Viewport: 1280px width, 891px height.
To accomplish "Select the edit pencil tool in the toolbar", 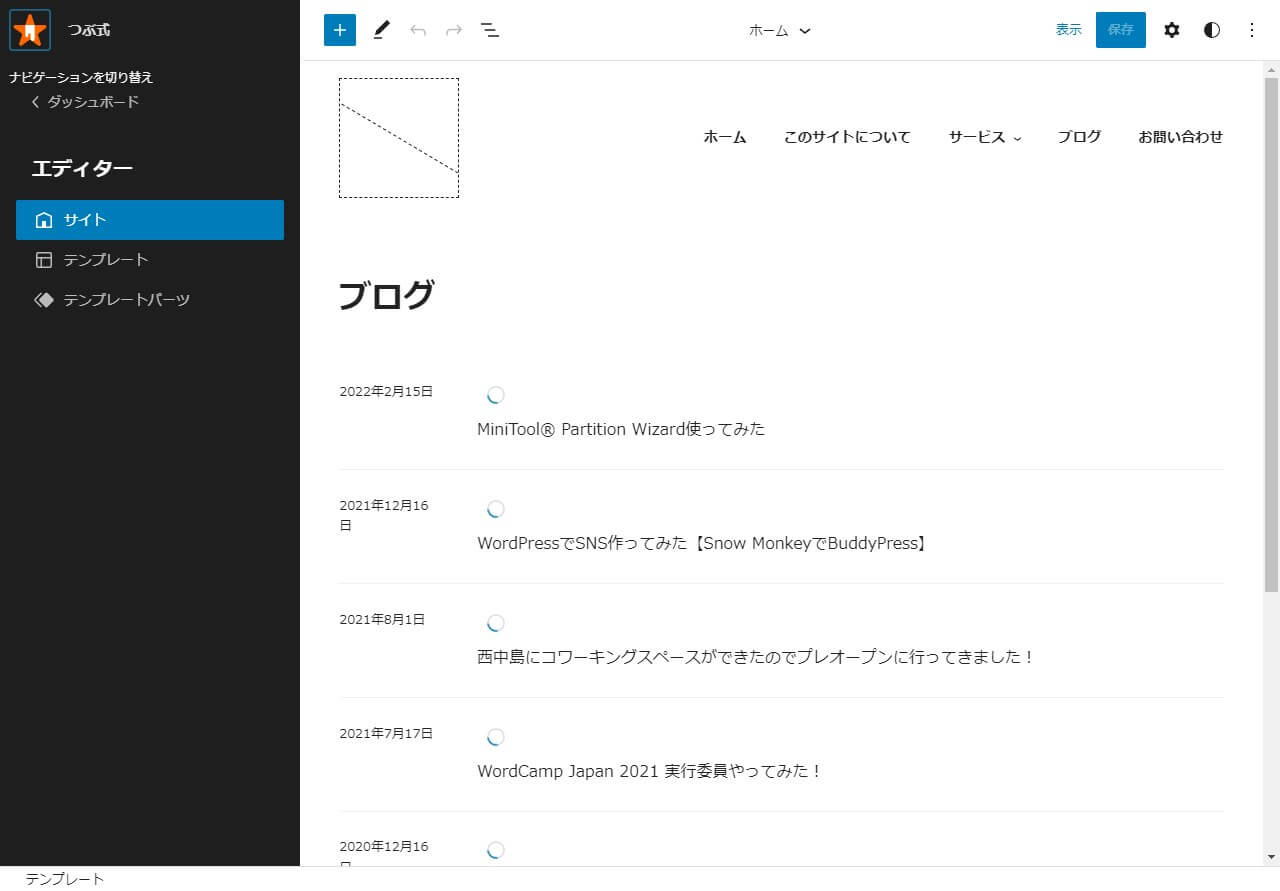I will tap(381, 30).
